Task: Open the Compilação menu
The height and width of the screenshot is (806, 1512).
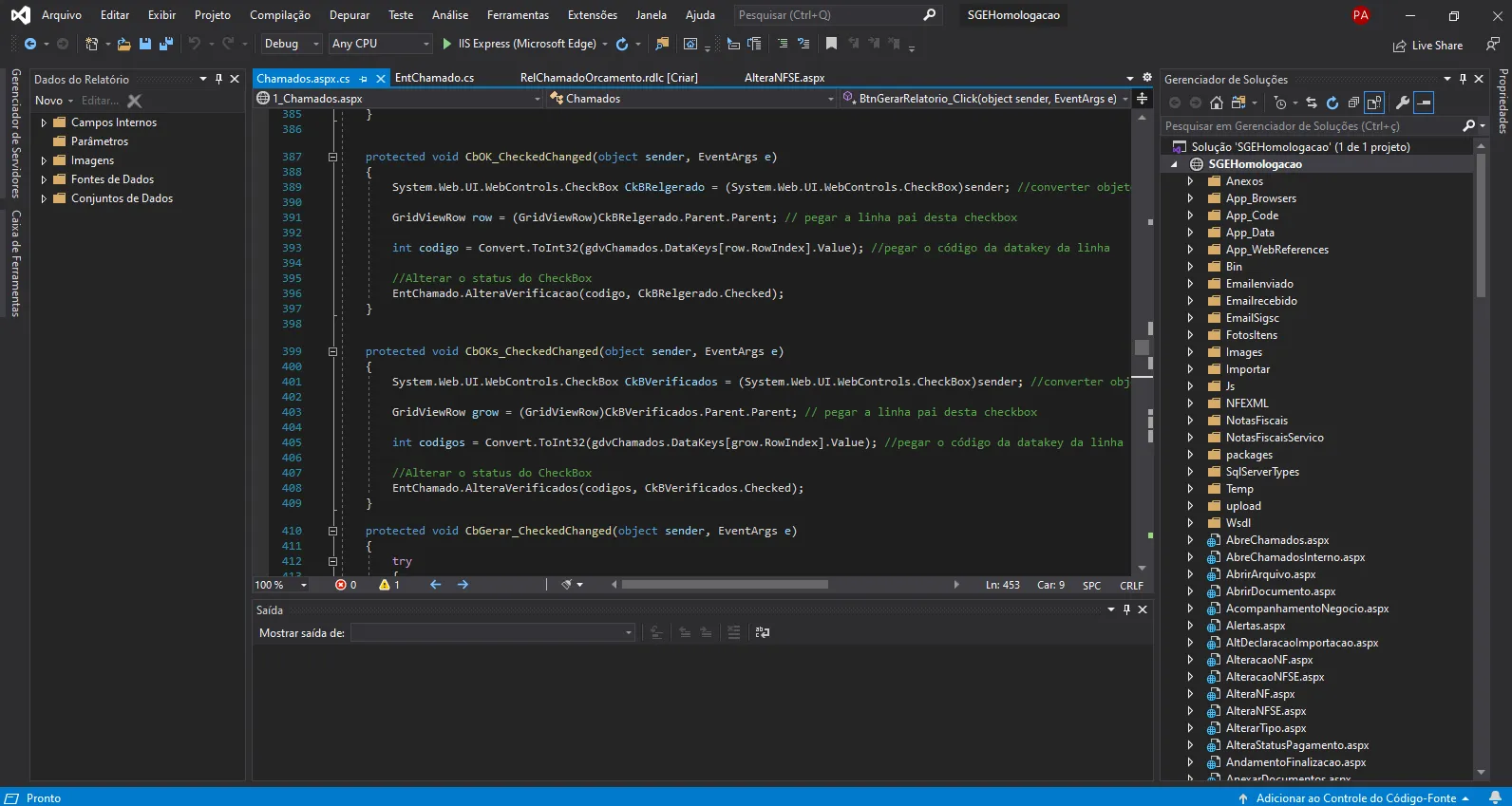Action: (280, 15)
